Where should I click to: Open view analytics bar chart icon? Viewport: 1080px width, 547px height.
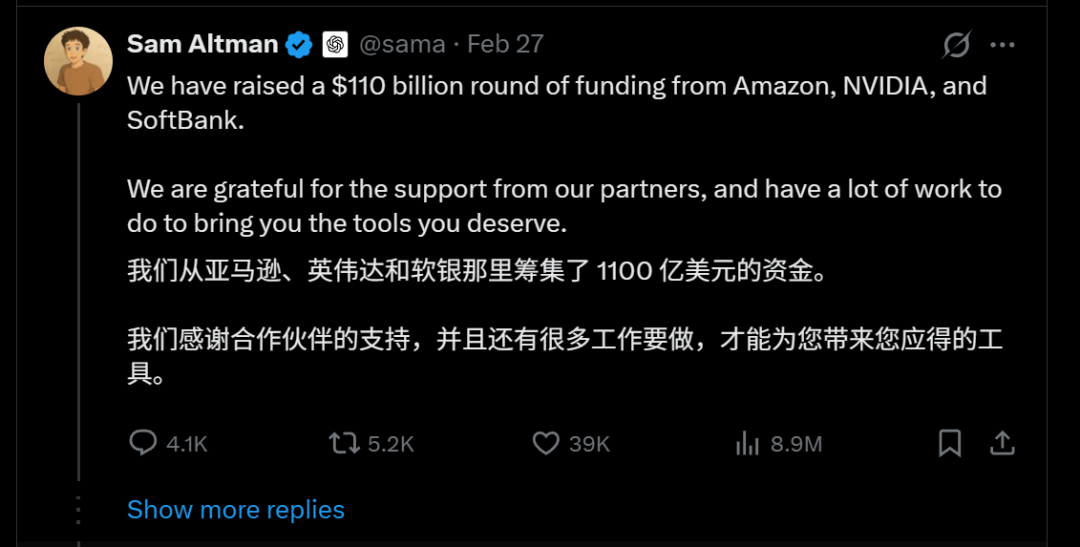pyautogui.click(x=748, y=443)
